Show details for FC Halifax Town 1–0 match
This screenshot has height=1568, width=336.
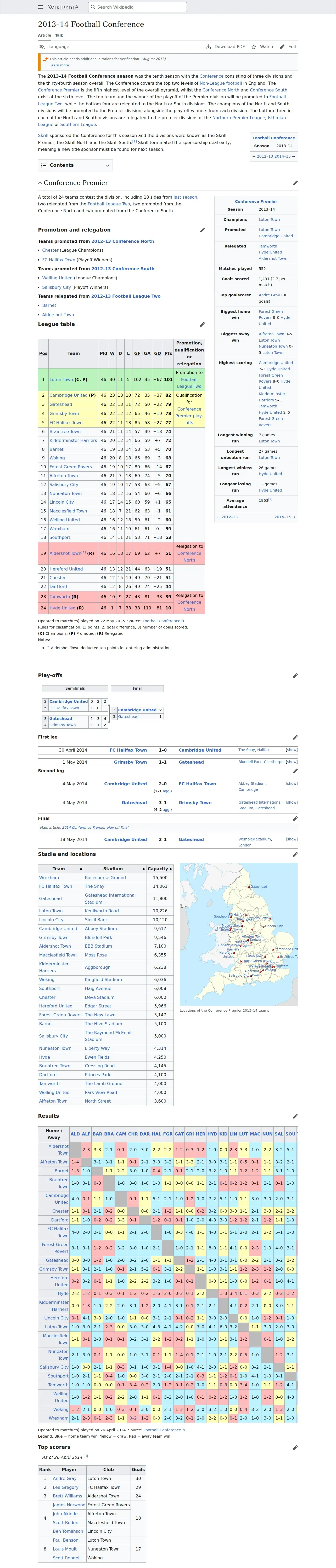(x=292, y=750)
